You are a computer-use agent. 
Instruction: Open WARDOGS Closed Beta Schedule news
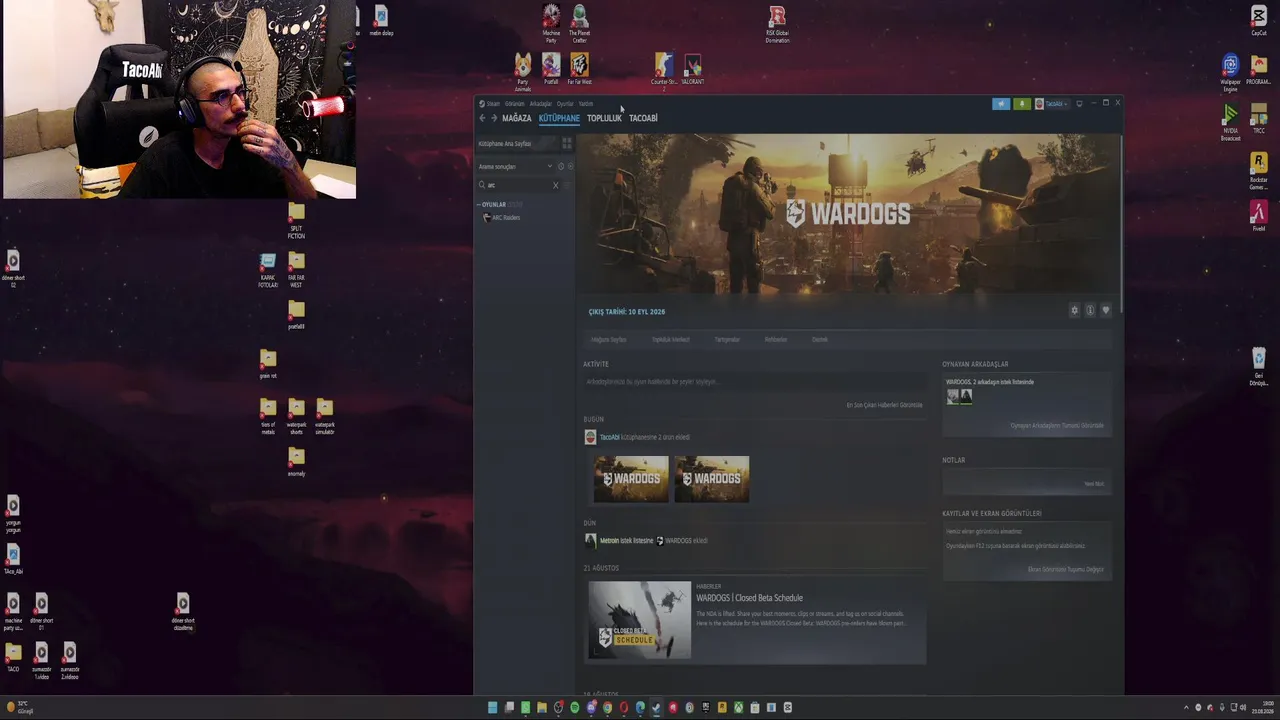749,598
